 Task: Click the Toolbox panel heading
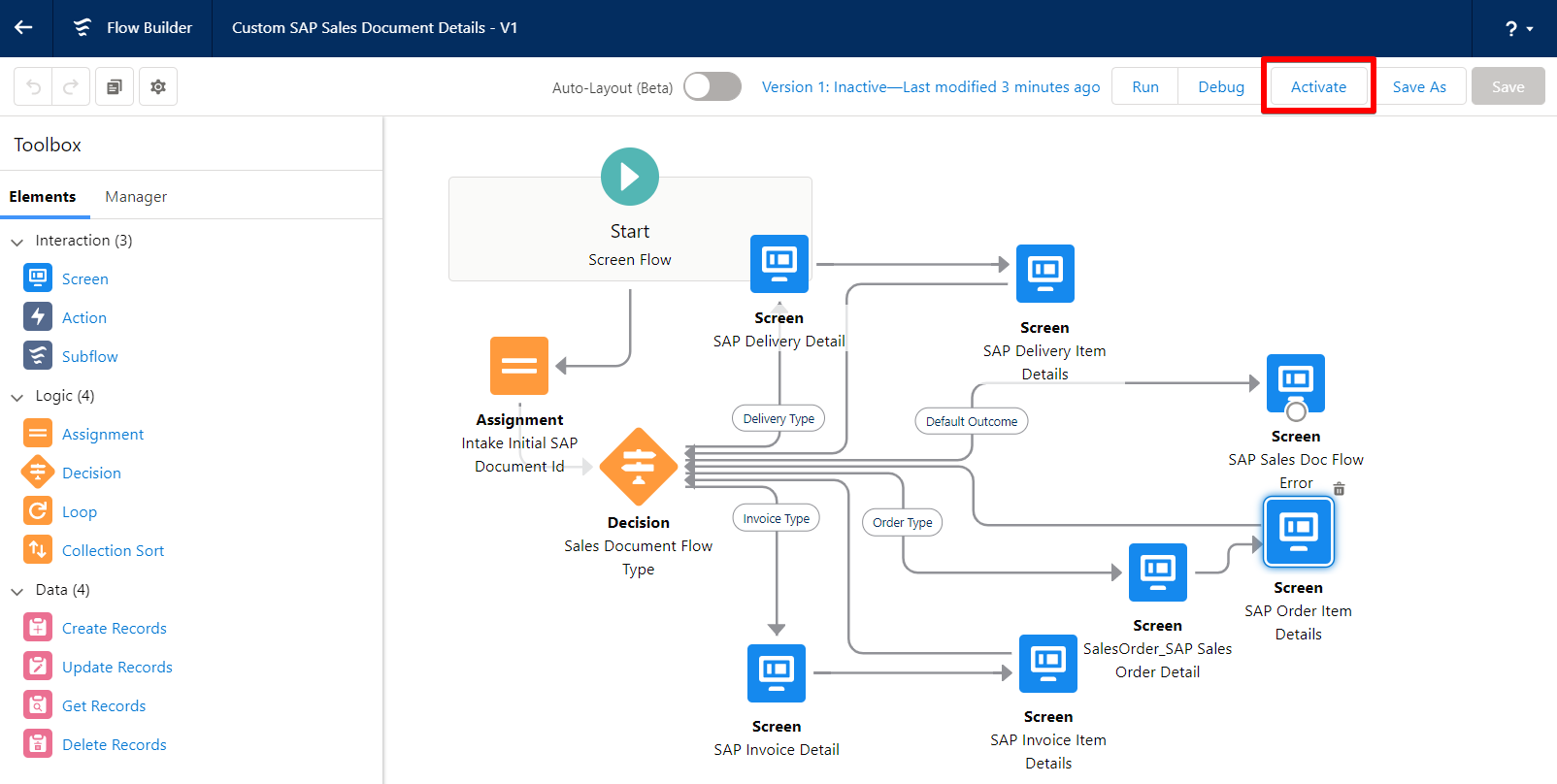point(48,145)
